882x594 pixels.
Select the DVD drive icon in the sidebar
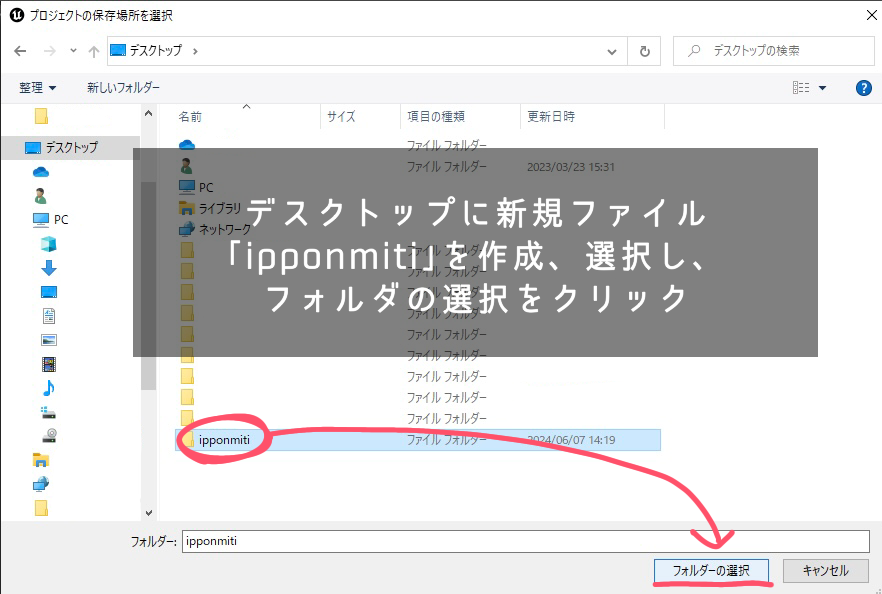48,436
